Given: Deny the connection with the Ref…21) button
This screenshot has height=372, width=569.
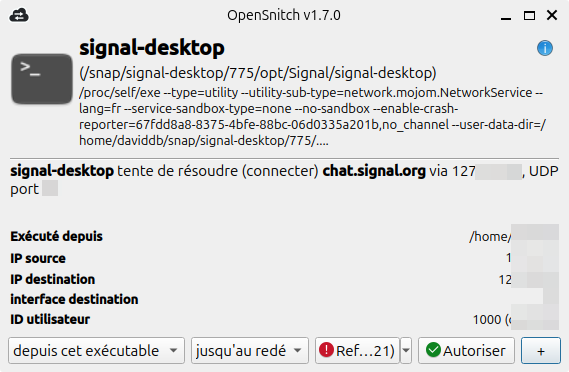Looking at the screenshot, I should pos(357,351).
